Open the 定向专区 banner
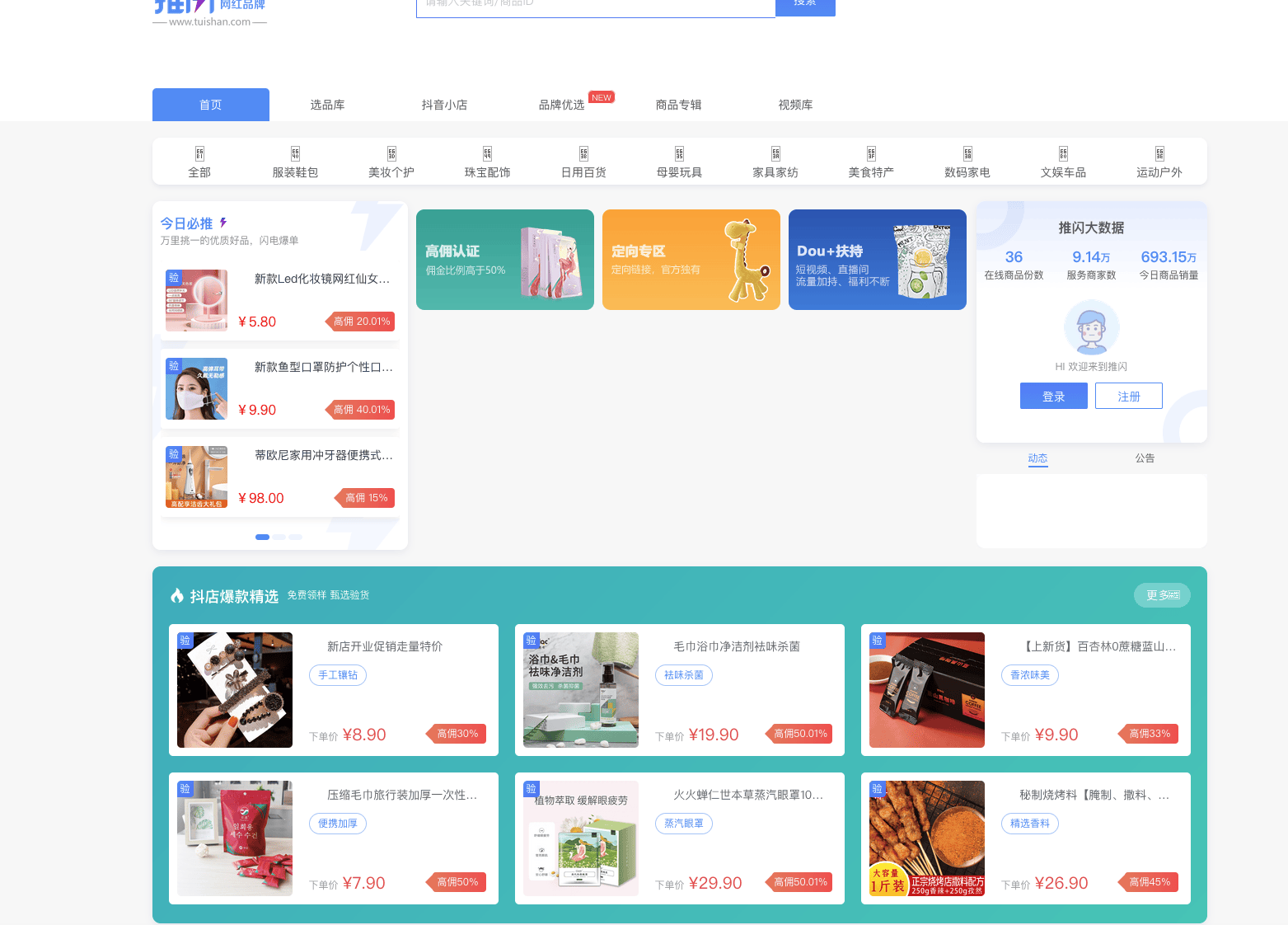The width and height of the screenshot is (1288, 925). tap(691, 260)
